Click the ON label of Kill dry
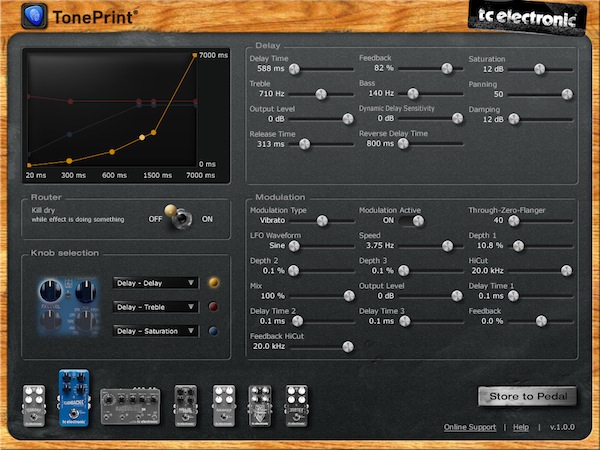600x450 pixels. (x=207, y=219)
